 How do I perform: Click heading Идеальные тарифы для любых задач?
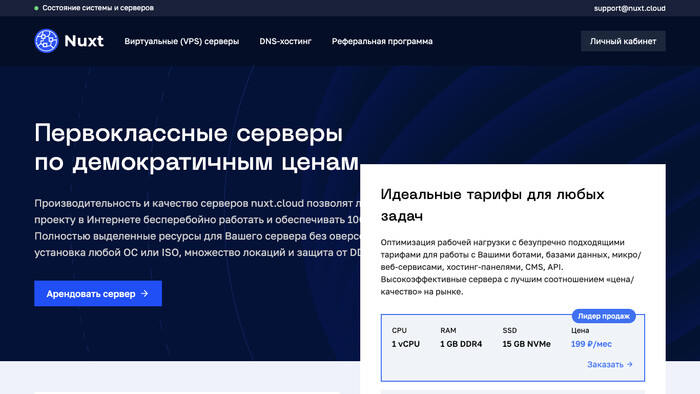point(492,205)
